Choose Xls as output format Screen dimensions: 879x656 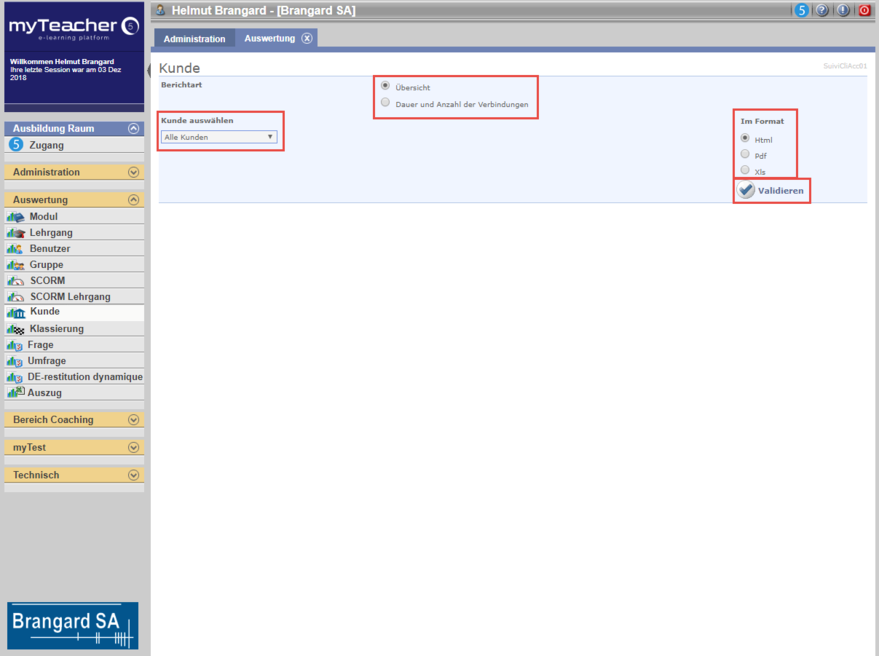coord(745,171)
